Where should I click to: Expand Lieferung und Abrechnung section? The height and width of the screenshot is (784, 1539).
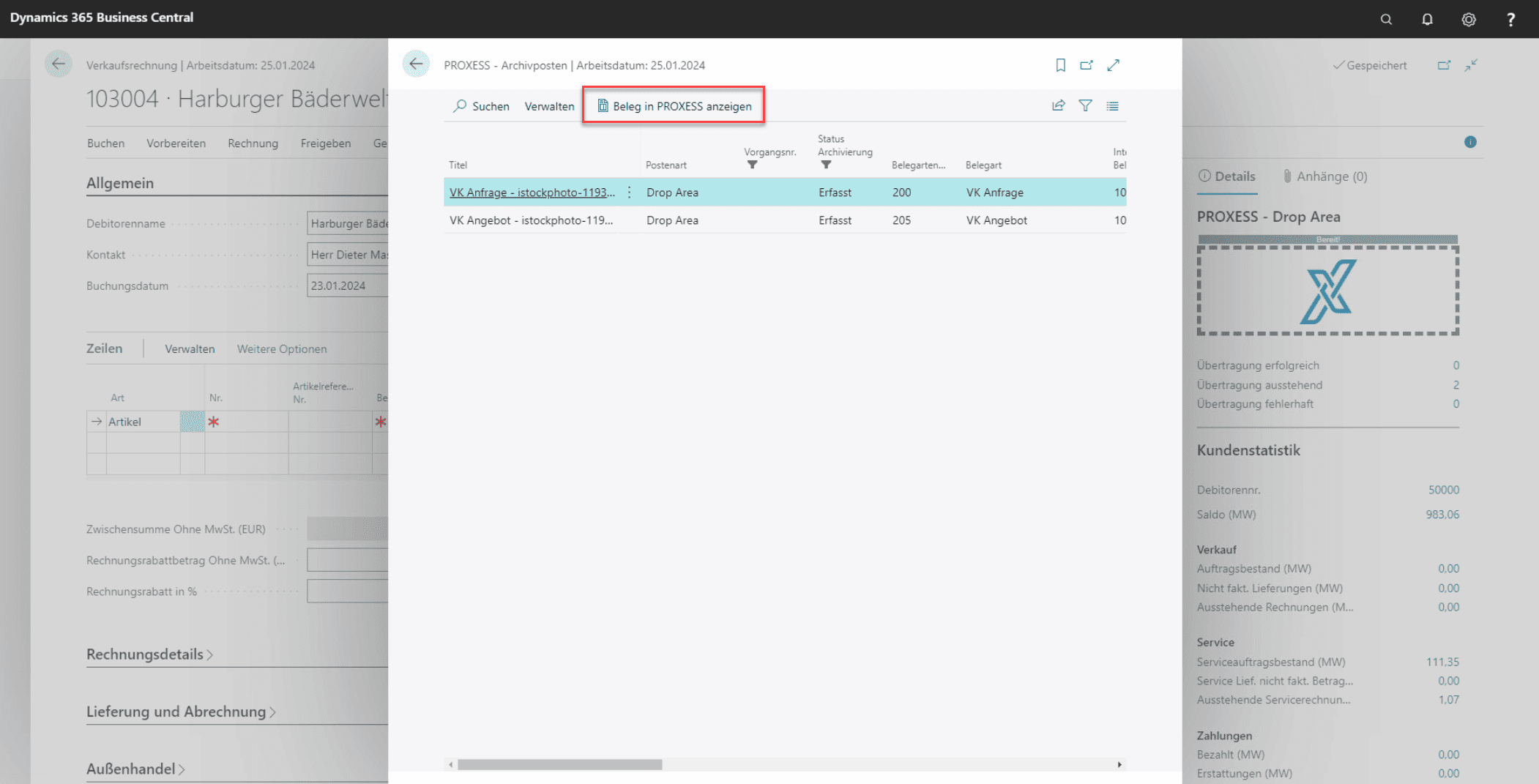(181, 711)
